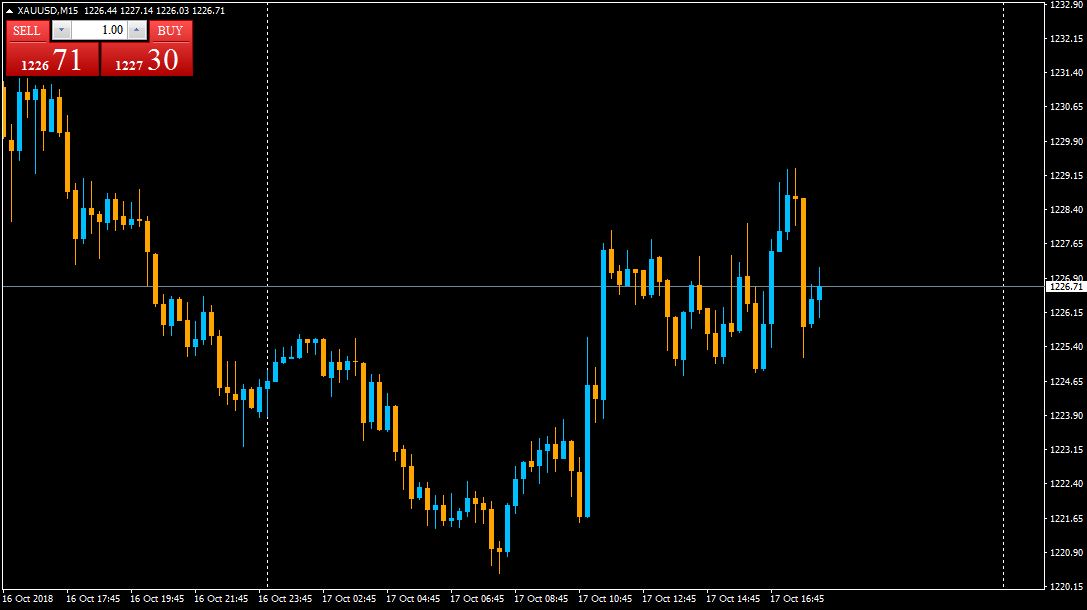Click the 1229.15 price scale label

(1066, 176)
